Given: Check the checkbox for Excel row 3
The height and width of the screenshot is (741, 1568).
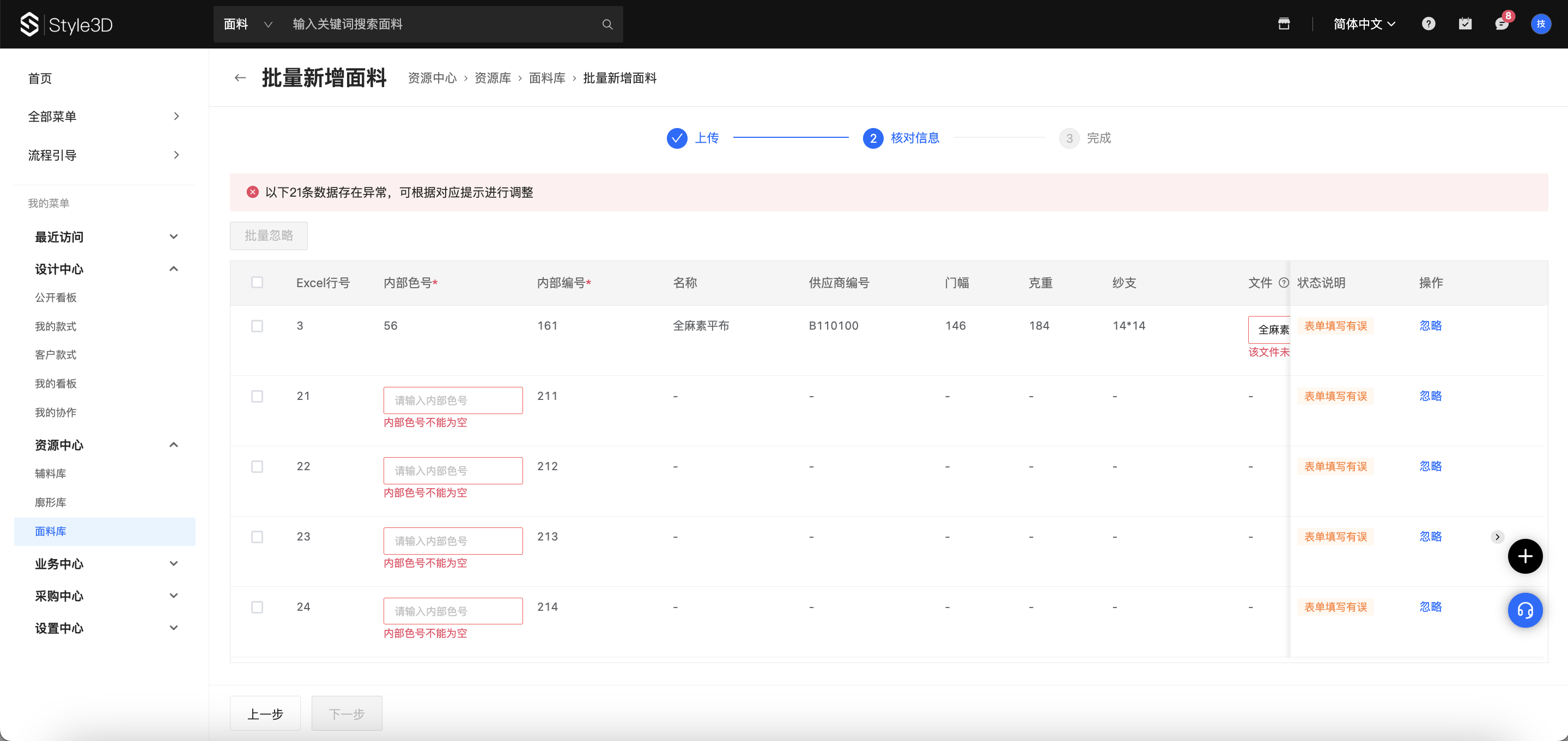Looking at the screenshot, I should point(257,326).
